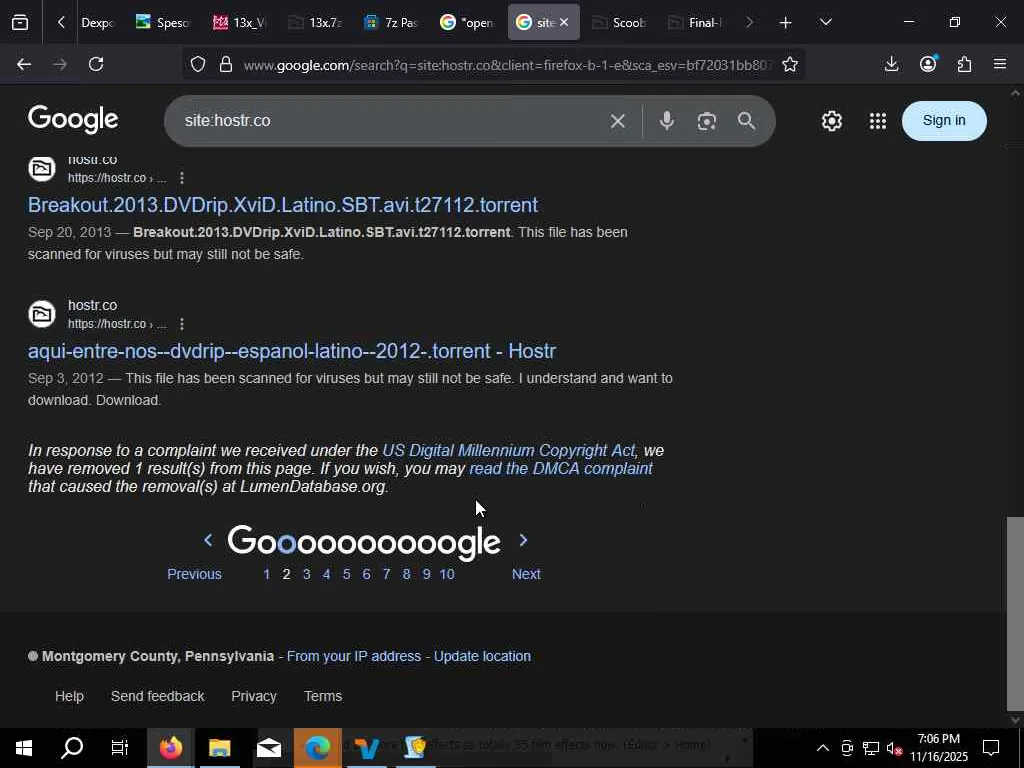Reload the current page
1024x768 pixels.
(96, 64)
